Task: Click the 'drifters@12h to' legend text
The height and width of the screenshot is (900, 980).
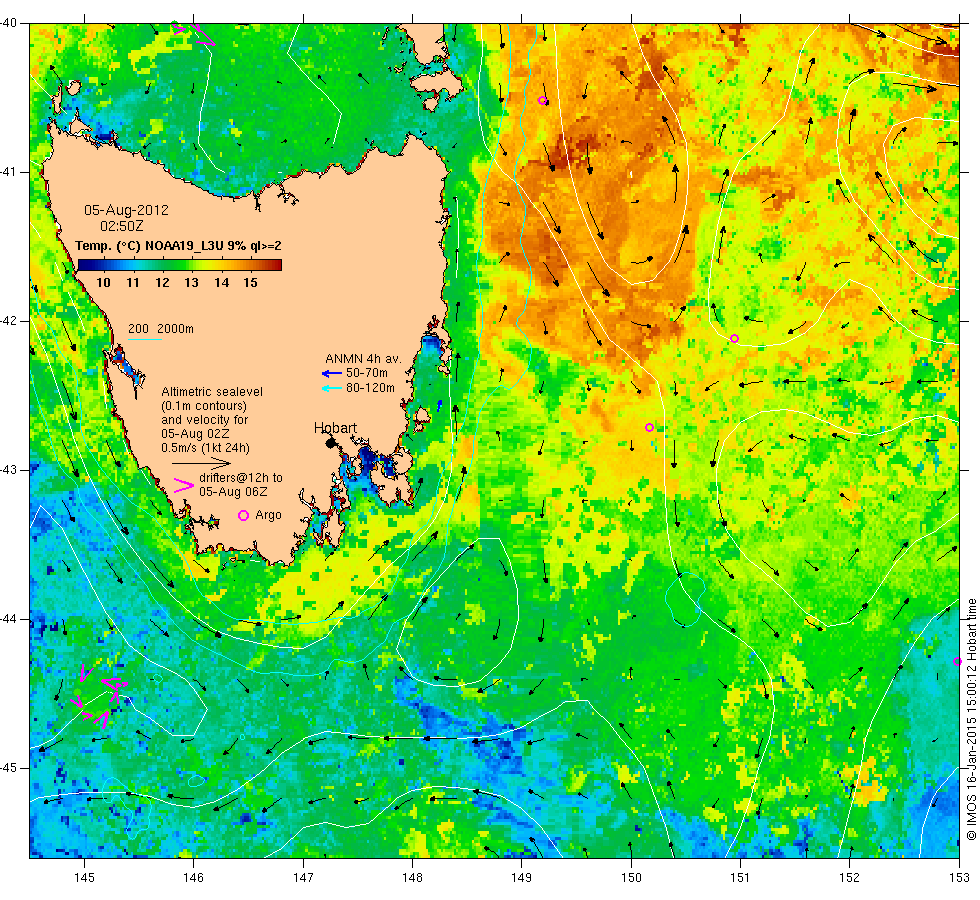Action: (241, 478)
